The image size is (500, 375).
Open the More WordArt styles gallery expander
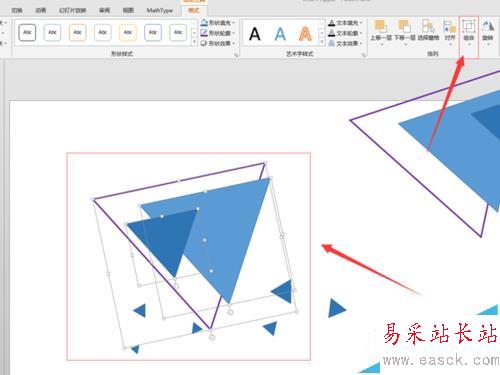pos(322,42)
